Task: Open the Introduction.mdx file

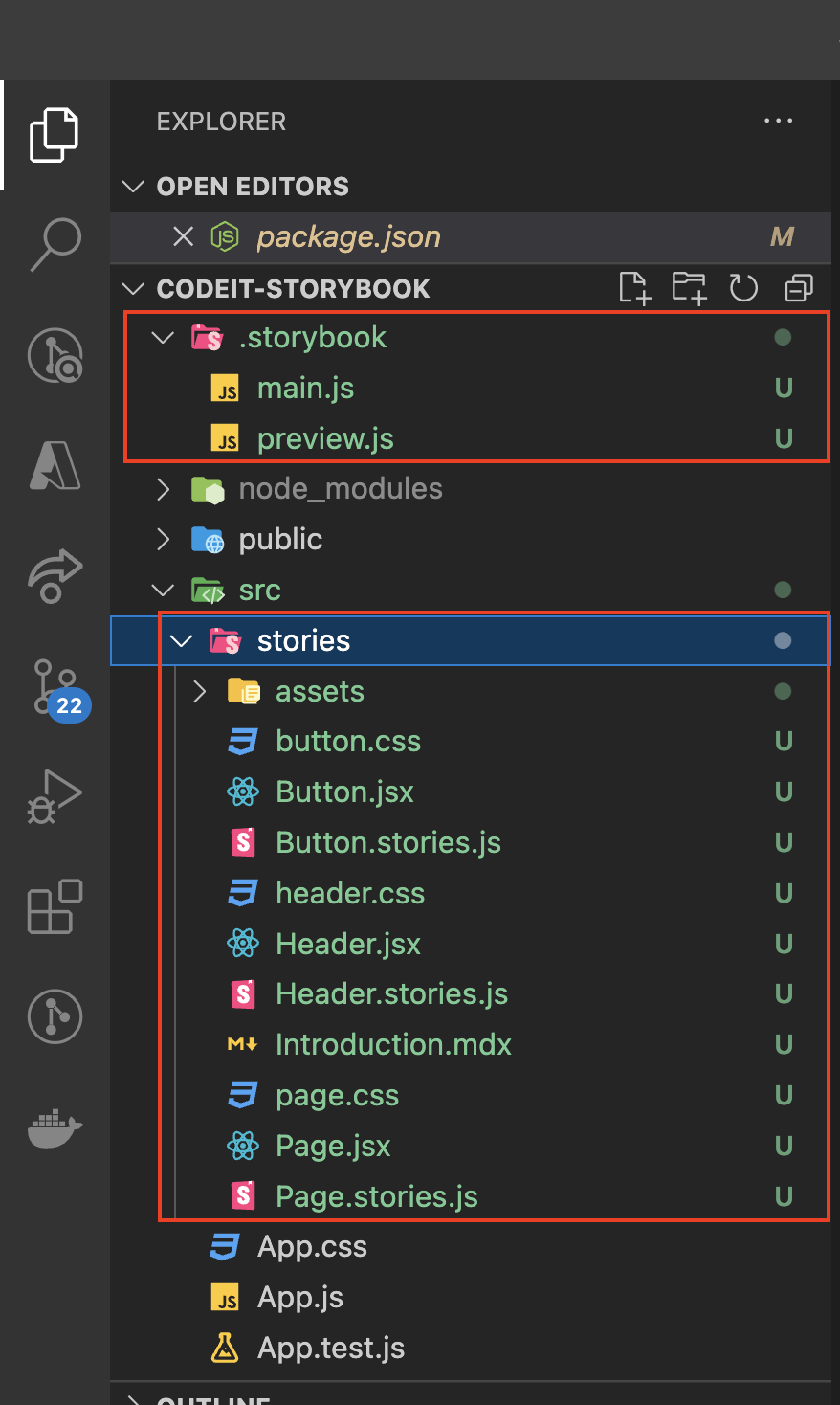Action: point(393,1045)
